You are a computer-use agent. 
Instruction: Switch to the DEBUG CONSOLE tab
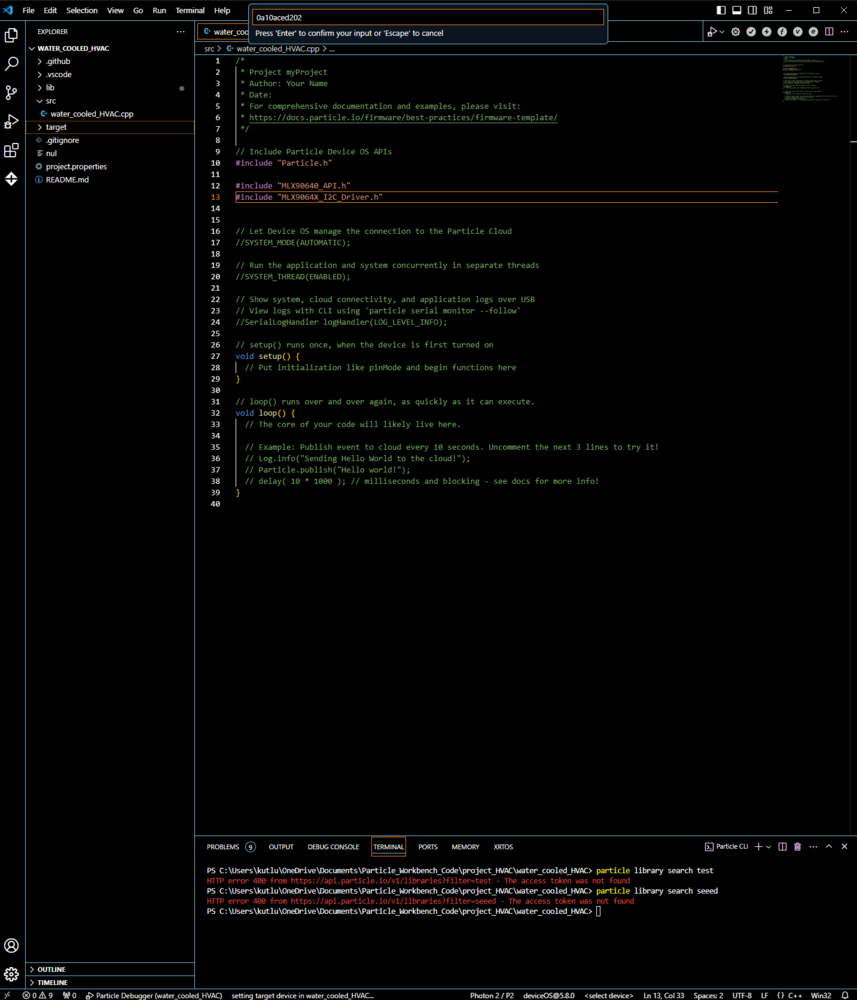coord(333,847)
